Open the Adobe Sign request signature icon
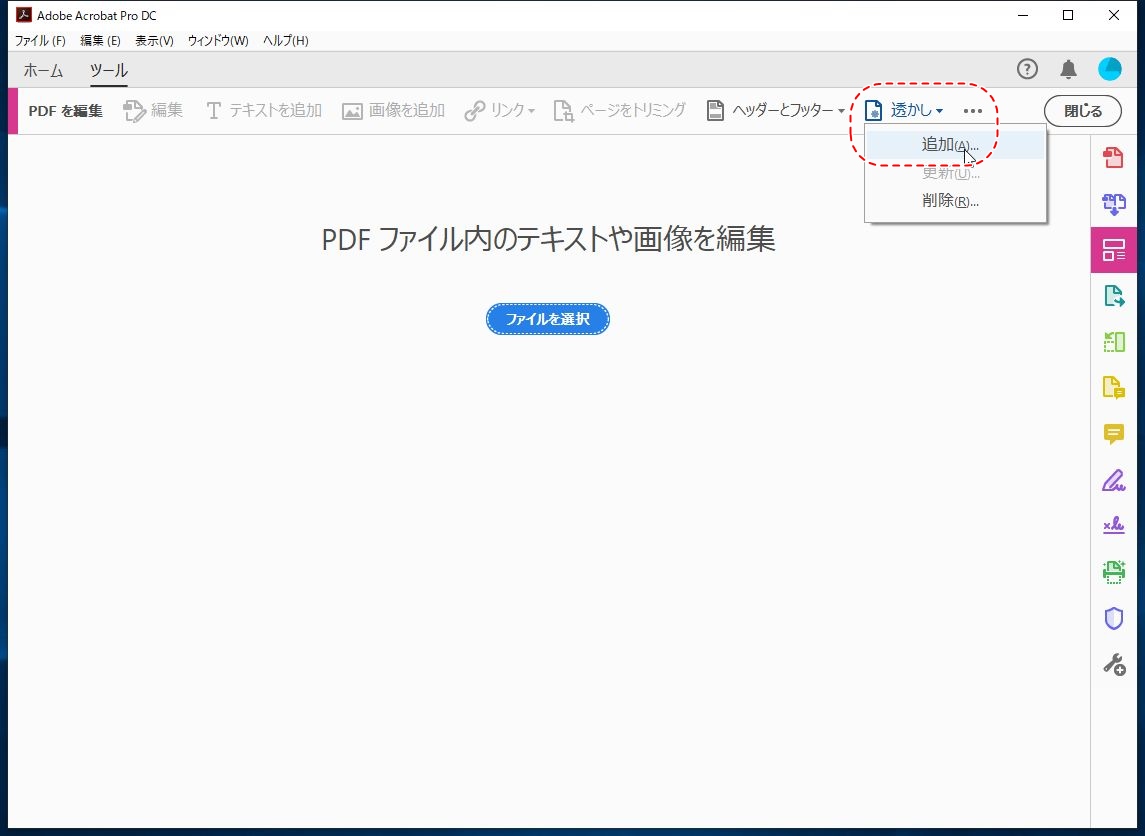Image resolution: width=1145 pixels, height=836 pixels. (x=1114, y=526)
